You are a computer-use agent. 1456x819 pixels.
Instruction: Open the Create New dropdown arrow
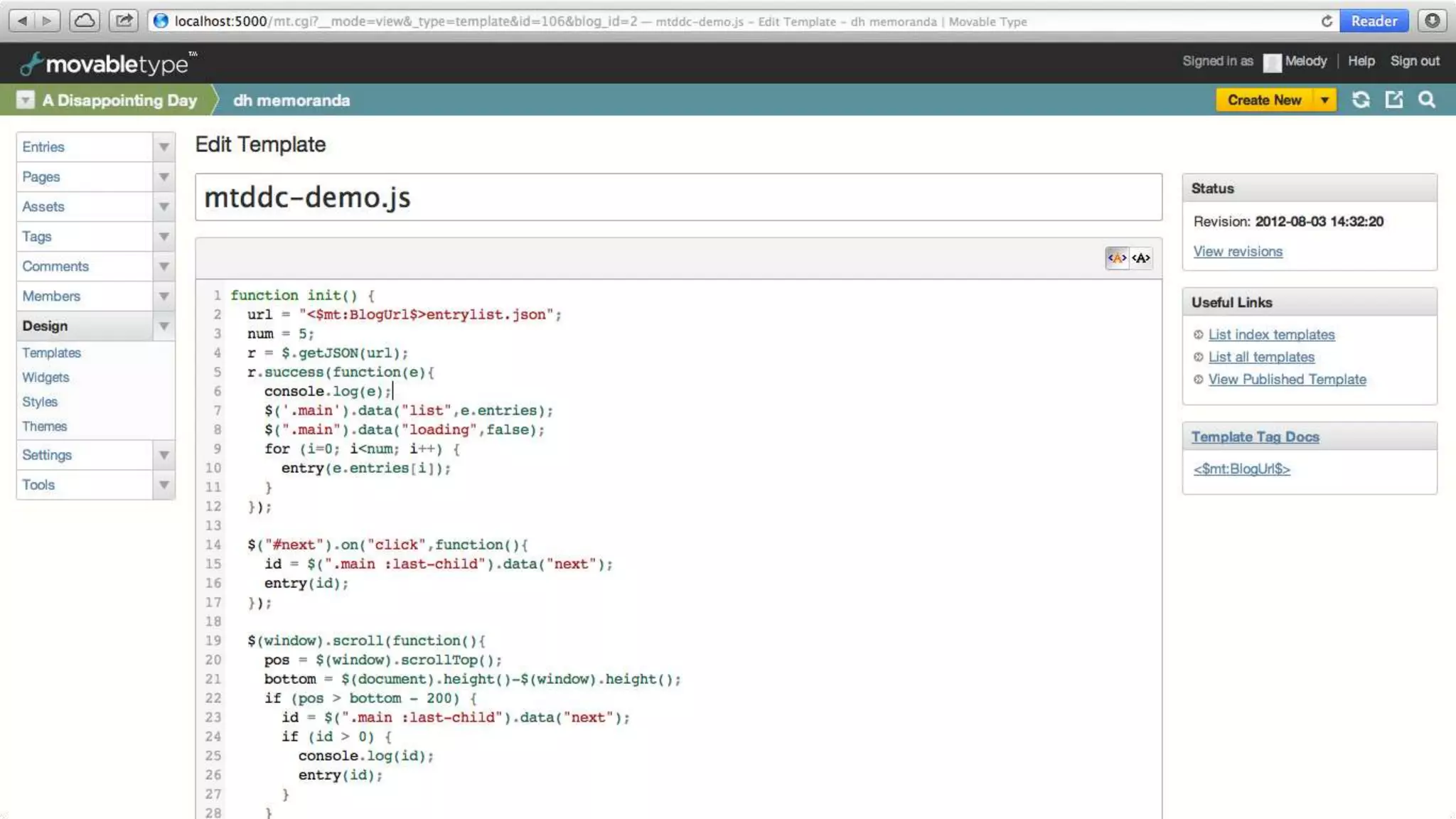point(1324,100)
